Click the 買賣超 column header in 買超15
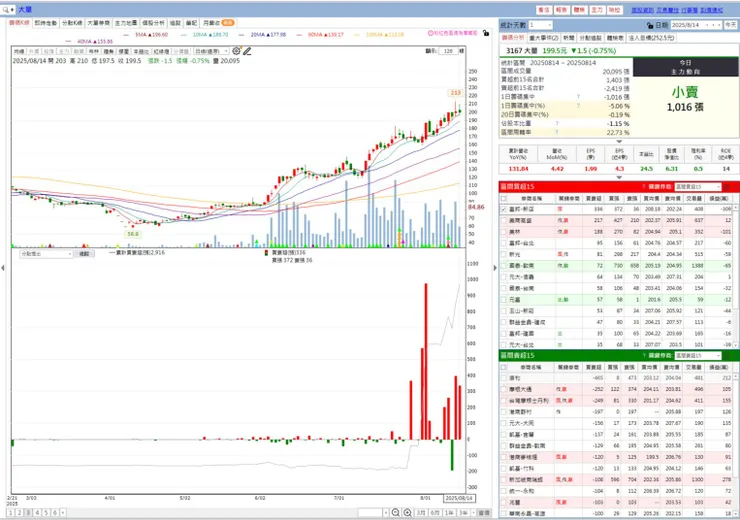 point(593,199)
